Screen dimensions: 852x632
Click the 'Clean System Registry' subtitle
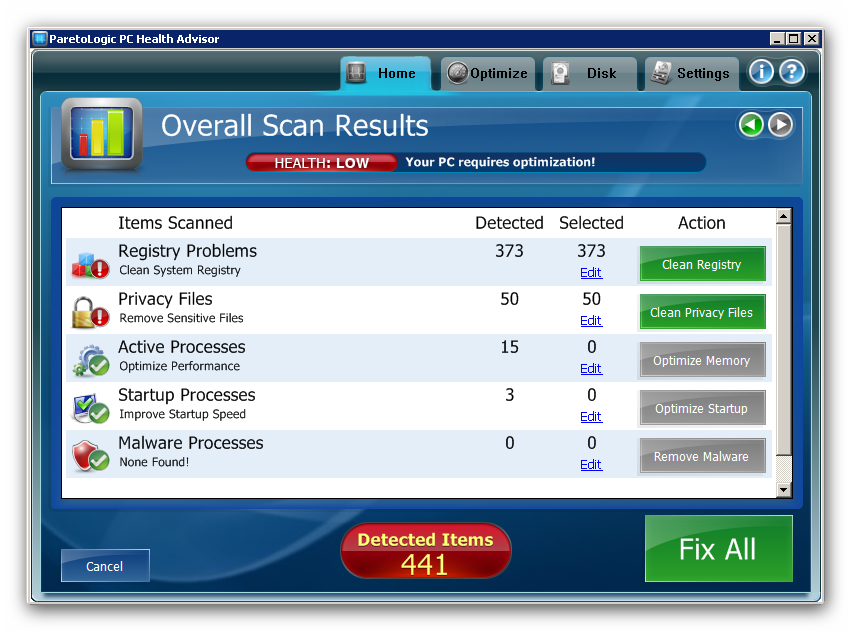(x=180, y=270)
